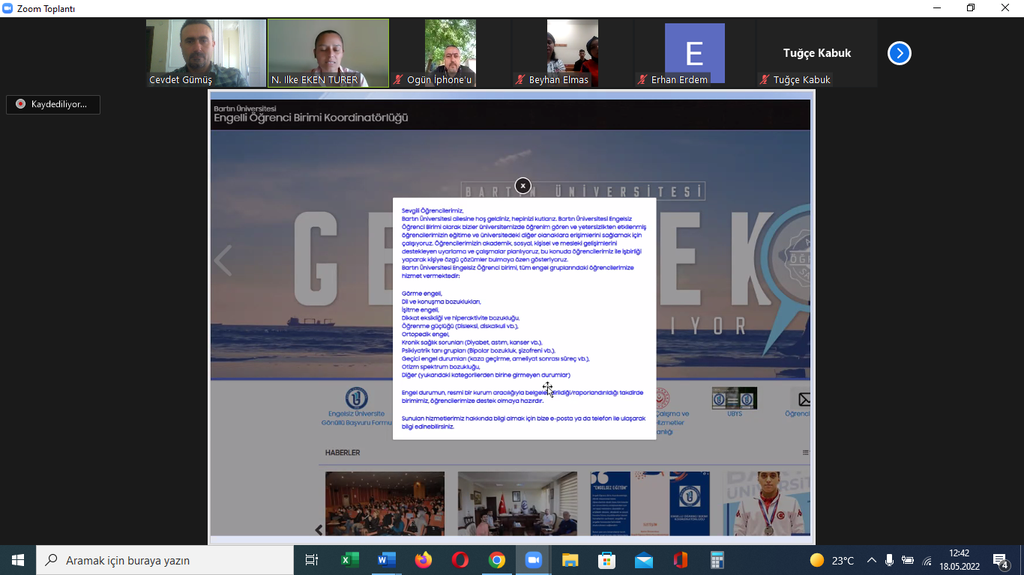This screenshot has width=1024, height=575.
Task: Open Task View from taskbar
Action: point(312,560)
